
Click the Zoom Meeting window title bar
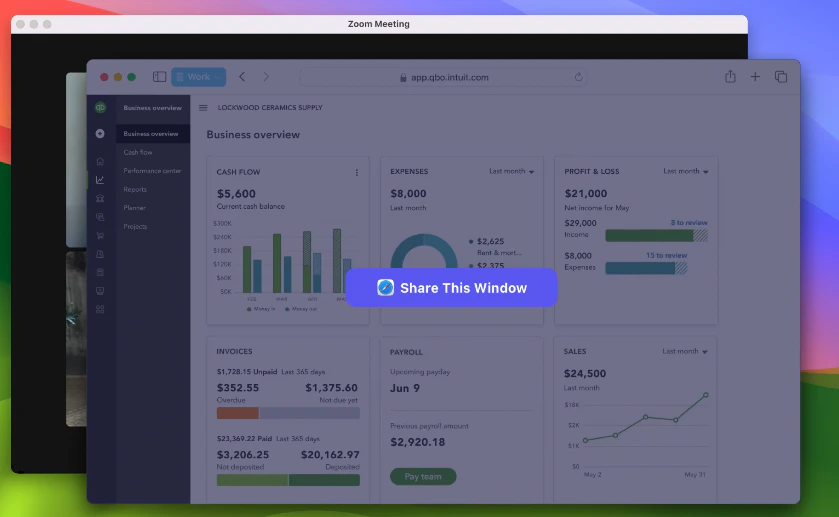pos(379,24)
